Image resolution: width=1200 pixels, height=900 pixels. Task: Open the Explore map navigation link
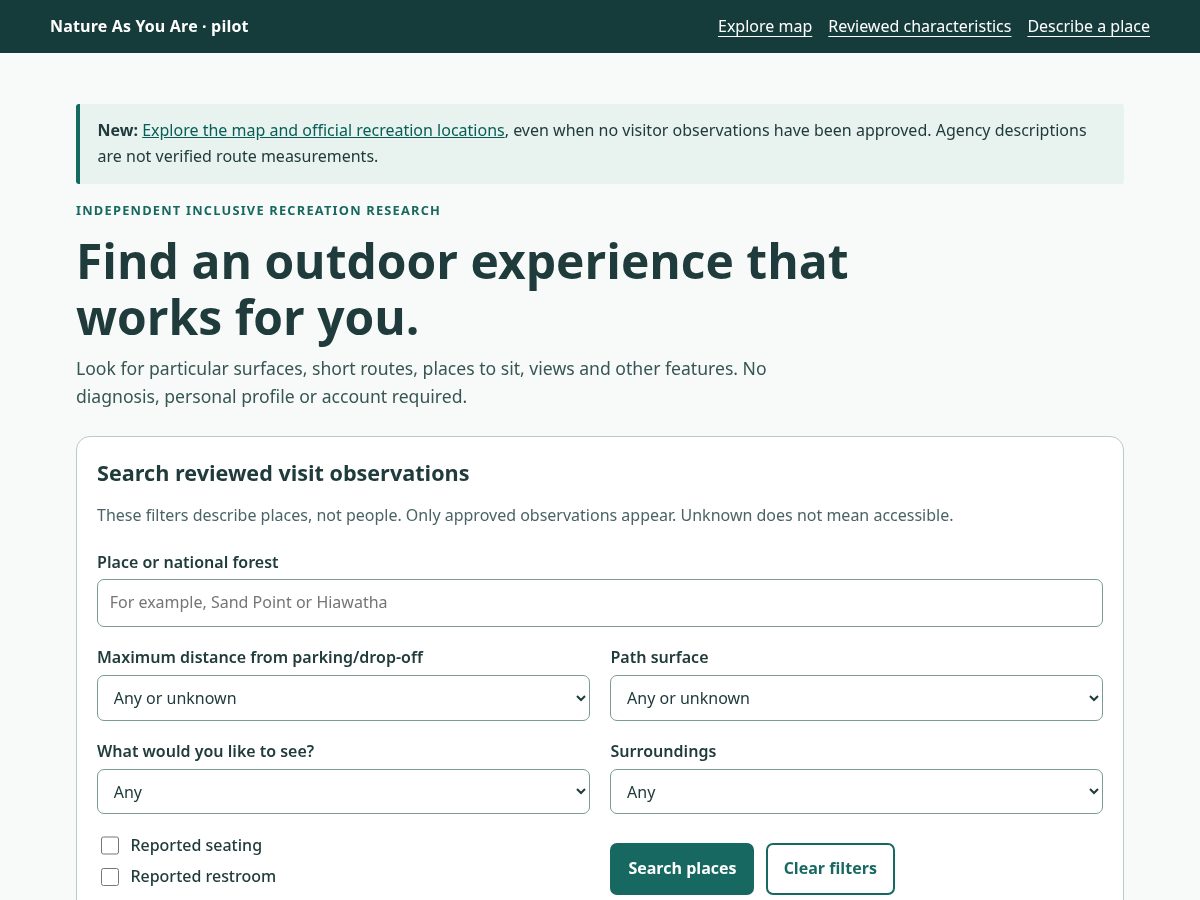[765, 26]
